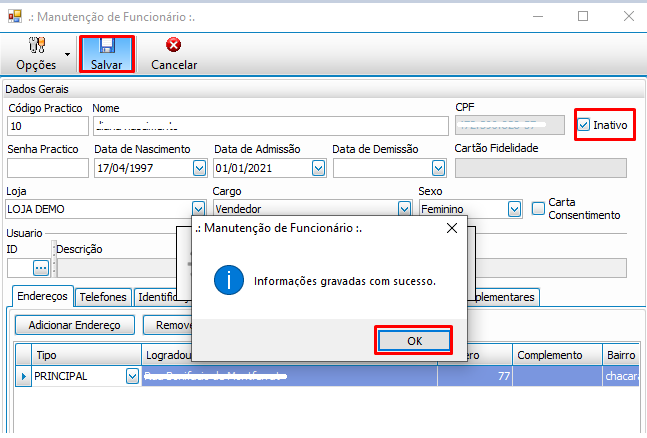The height and width of the screenshot is (438, 647).
Task: Expand the Sexo combo box
Action: 514,209
